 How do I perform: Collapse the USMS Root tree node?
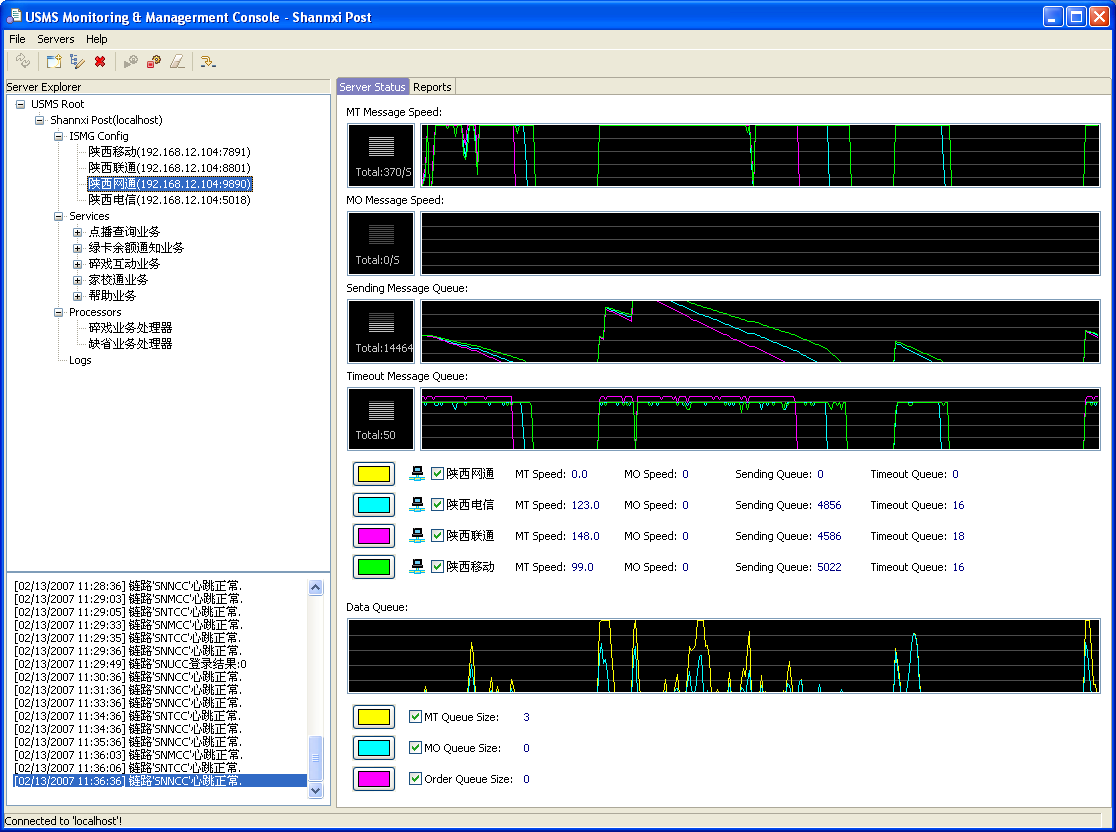coord(21,104)
